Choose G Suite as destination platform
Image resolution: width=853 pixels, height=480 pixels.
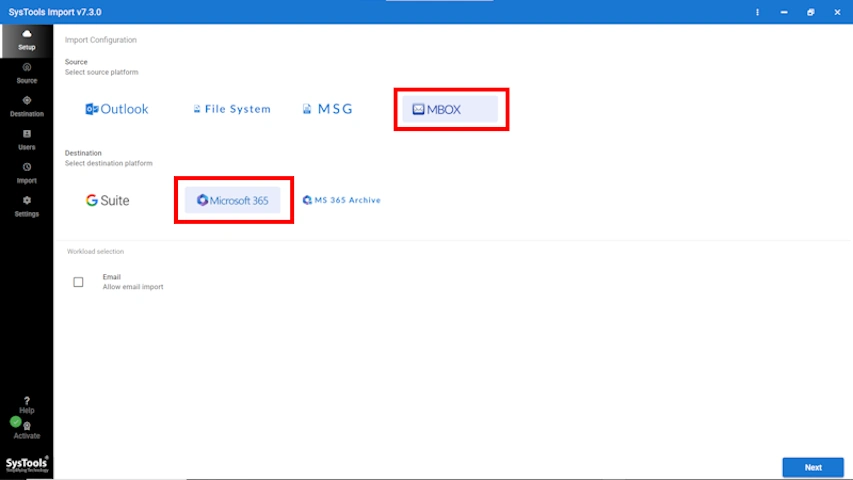[x=108, y=200]
